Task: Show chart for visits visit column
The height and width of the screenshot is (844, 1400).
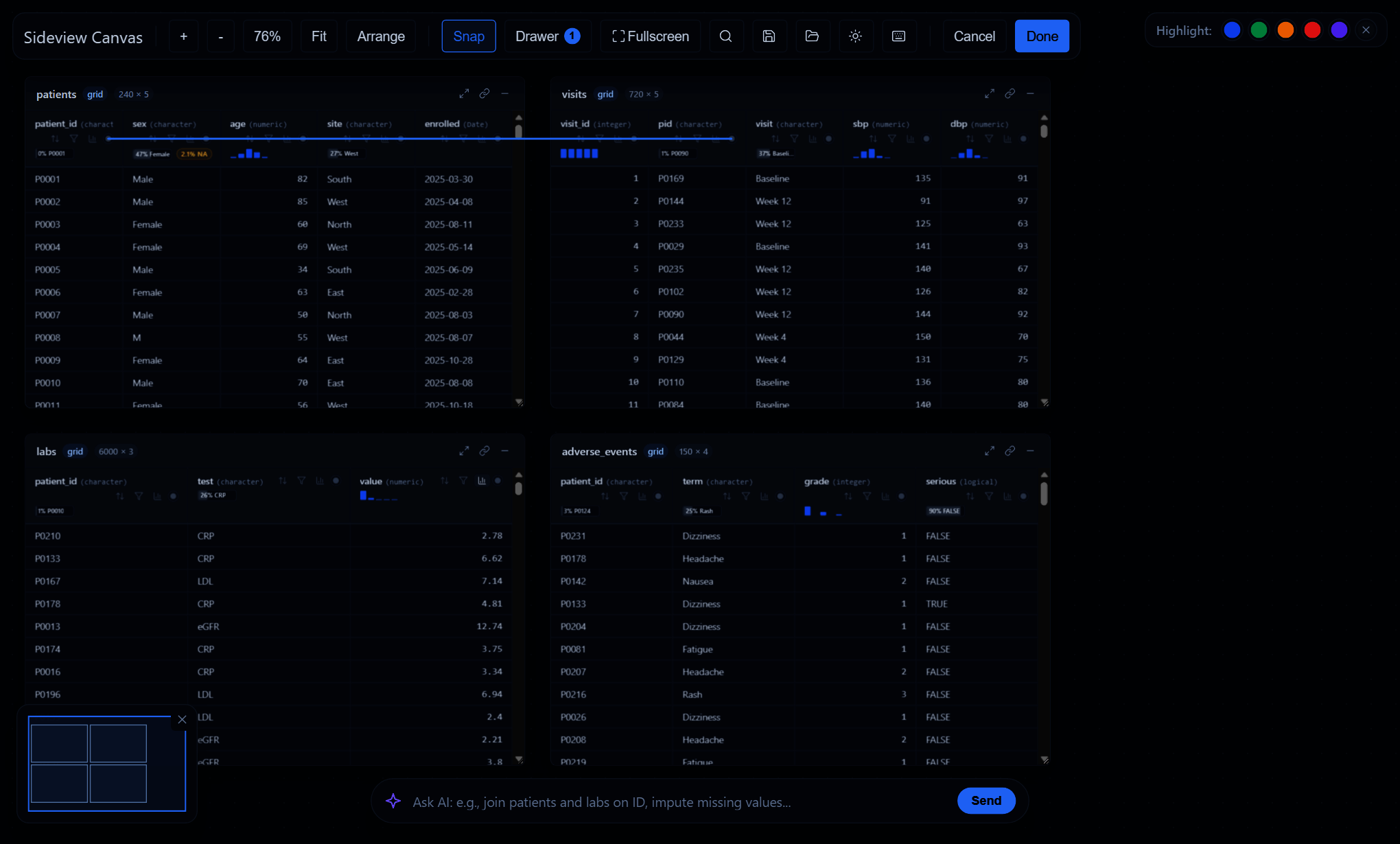Action: pos(813,139)
